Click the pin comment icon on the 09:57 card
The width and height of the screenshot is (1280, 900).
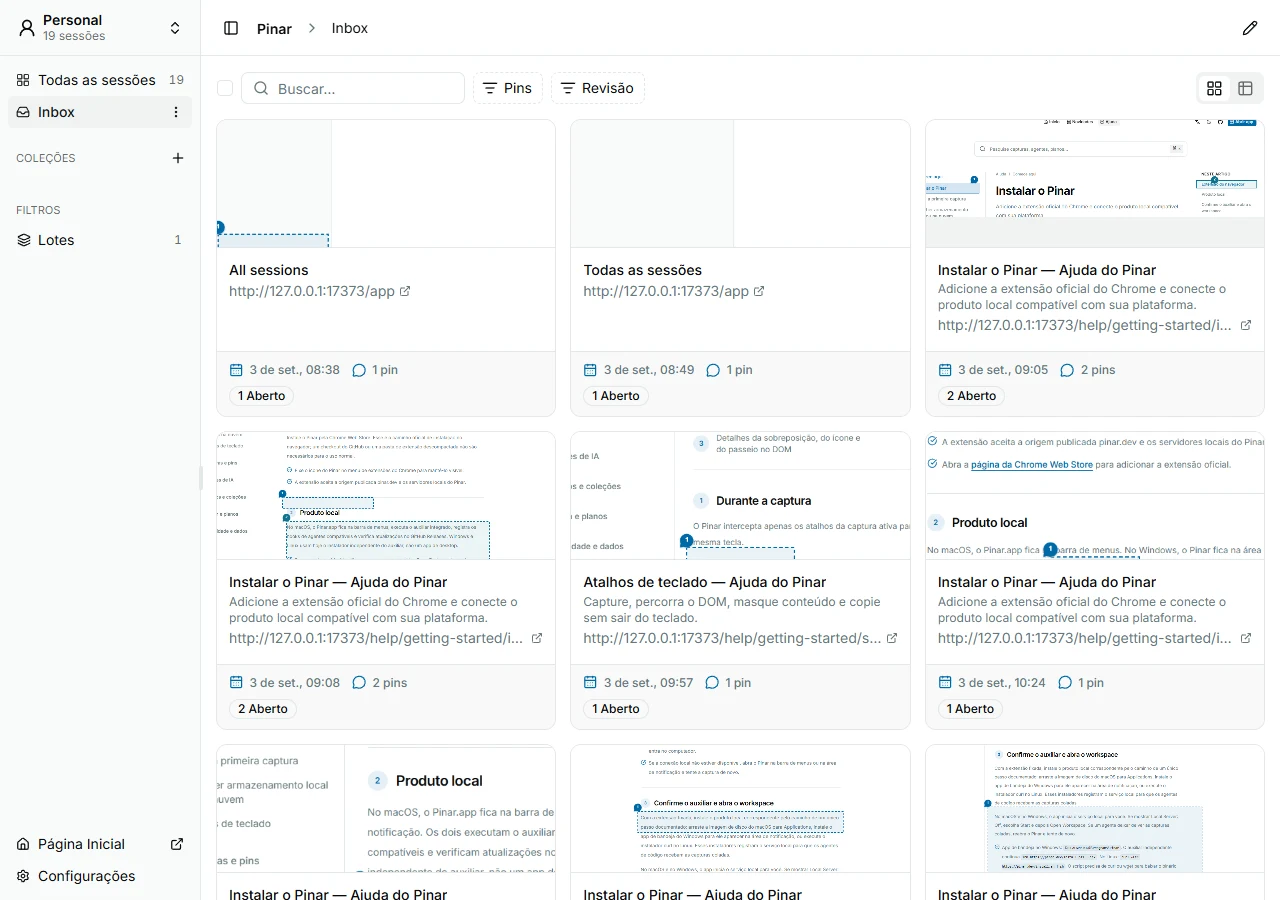(713, 683)
